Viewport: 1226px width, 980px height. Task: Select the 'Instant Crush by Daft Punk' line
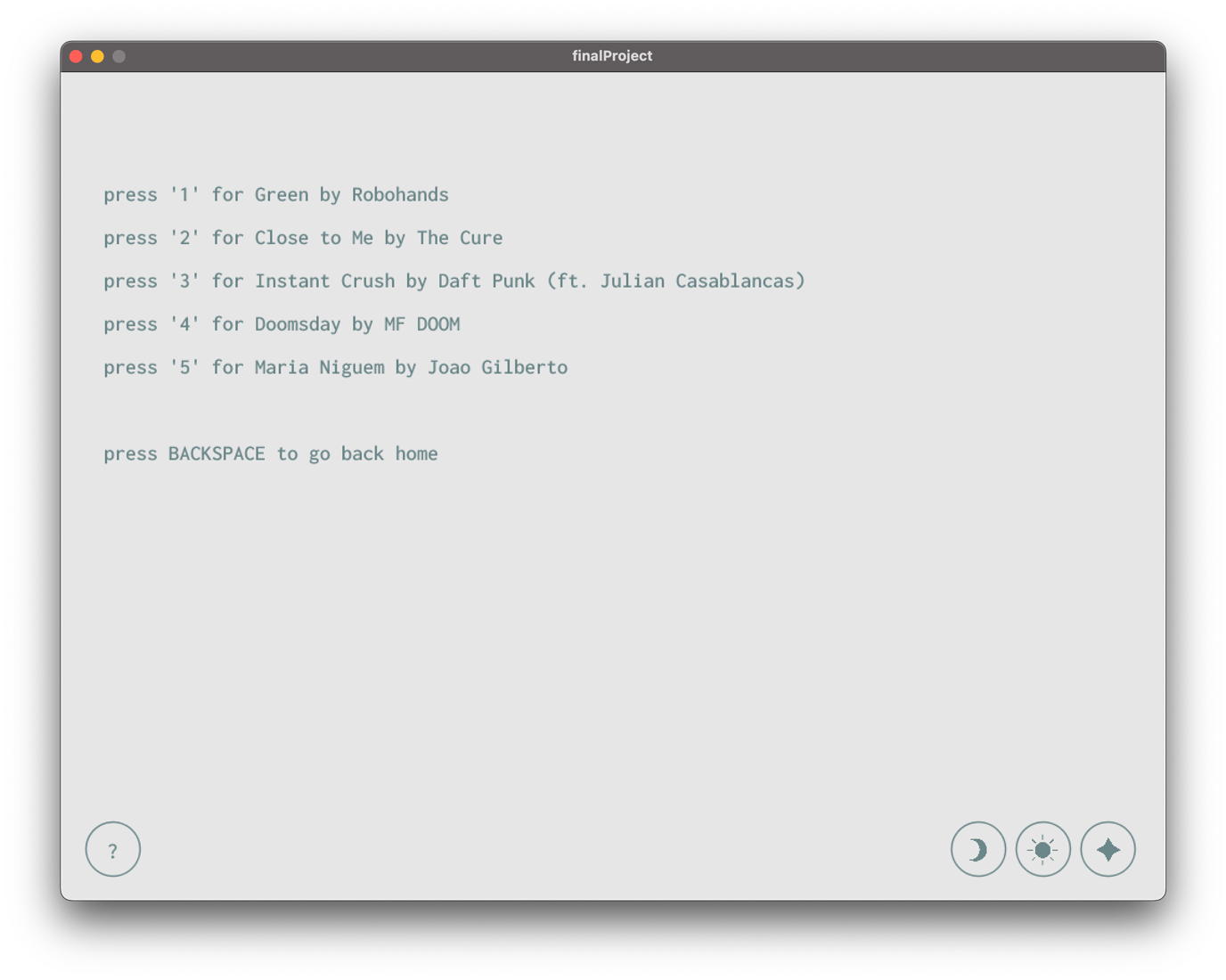(x=454, y=282)
